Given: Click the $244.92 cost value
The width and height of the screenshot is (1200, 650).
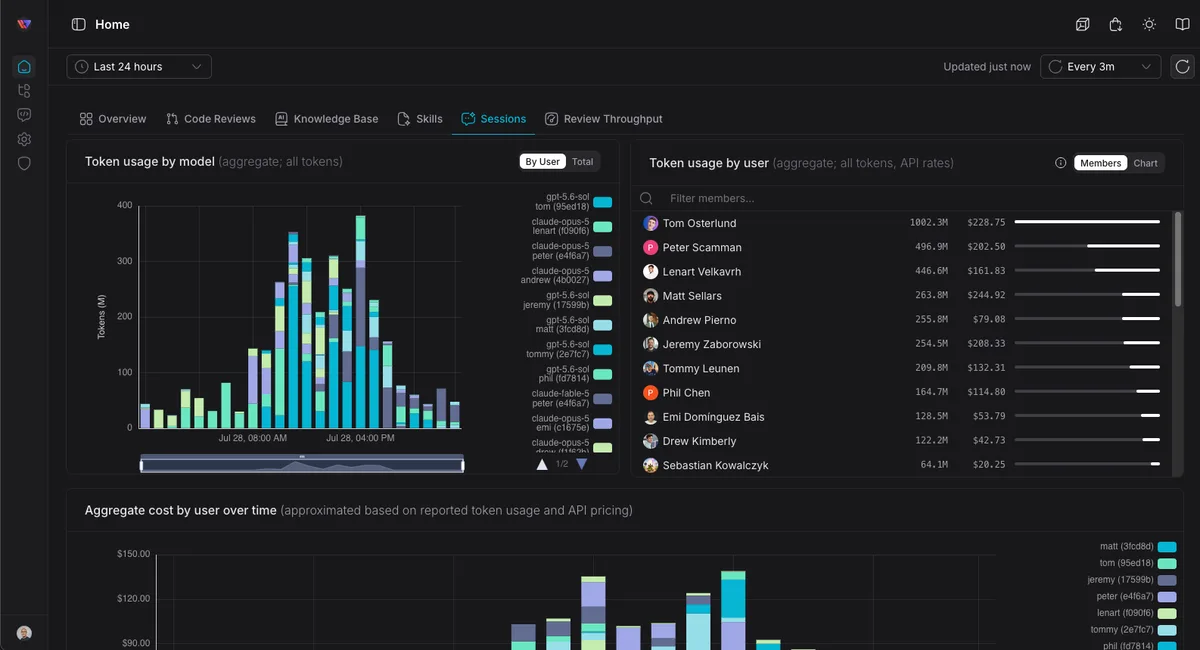Looking at the screenshot, I should (986, 296).
